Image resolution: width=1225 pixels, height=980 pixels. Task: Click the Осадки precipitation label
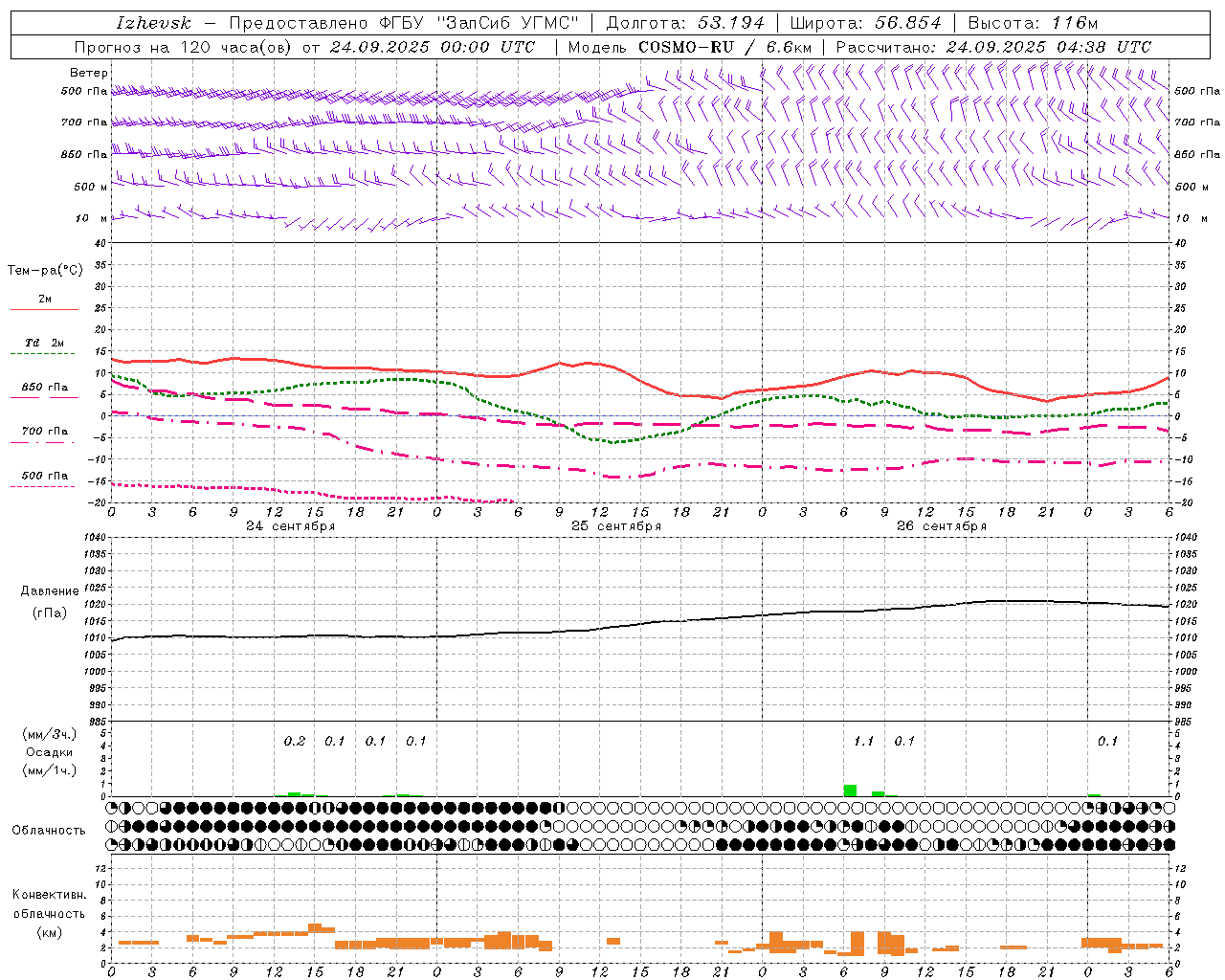50,752
